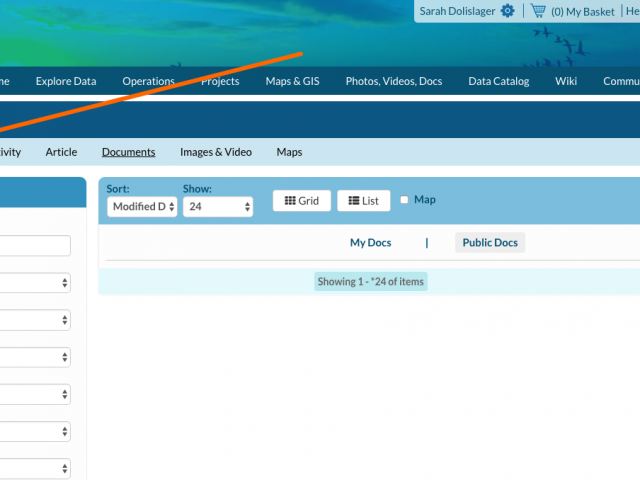640x480 pixels.
Task: Switch to the Maps tab
Action: (289, 152)
